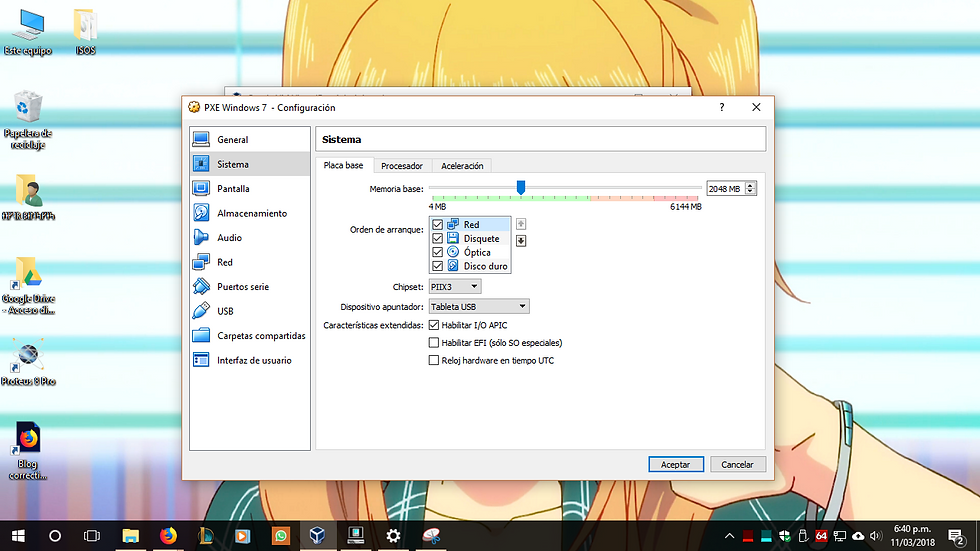Select the ISOS folder desktop icon
The width and height of the screenshot is (980, 551).
point(85,32)
